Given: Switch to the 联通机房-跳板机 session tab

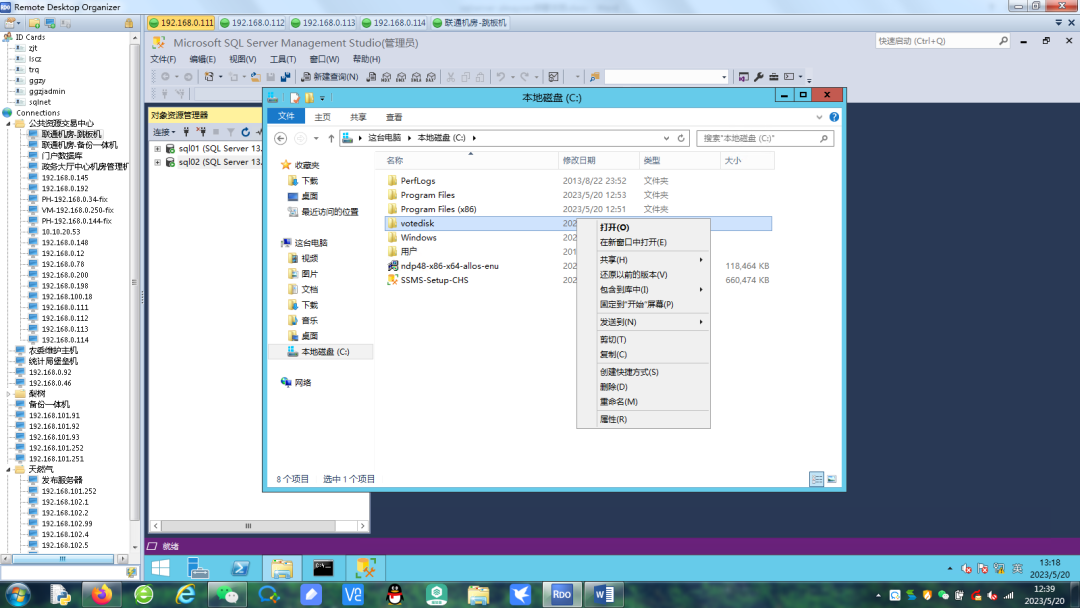Looking at the screenshot, I should pos(470,23).
